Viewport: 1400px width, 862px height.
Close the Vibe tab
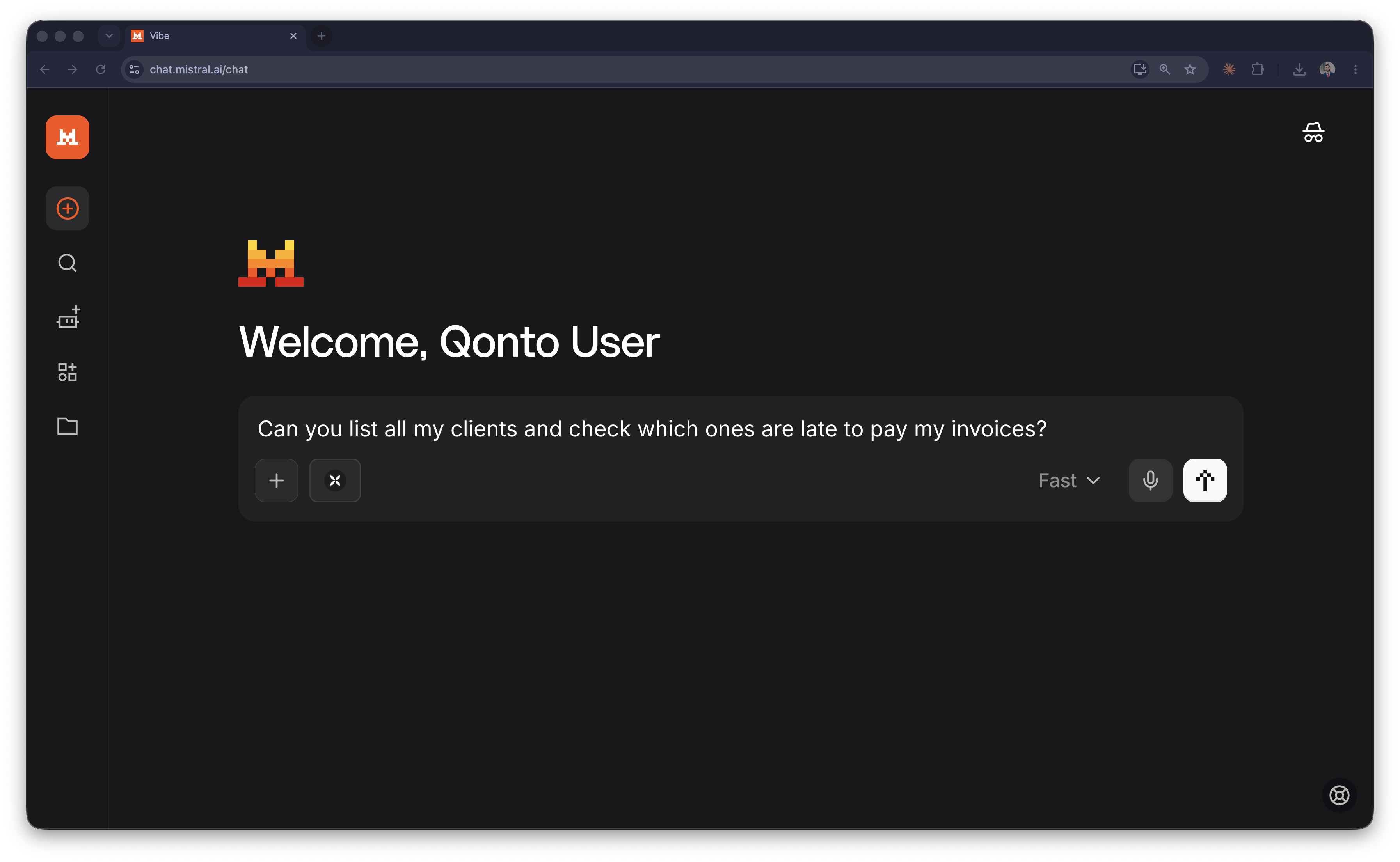293,36
